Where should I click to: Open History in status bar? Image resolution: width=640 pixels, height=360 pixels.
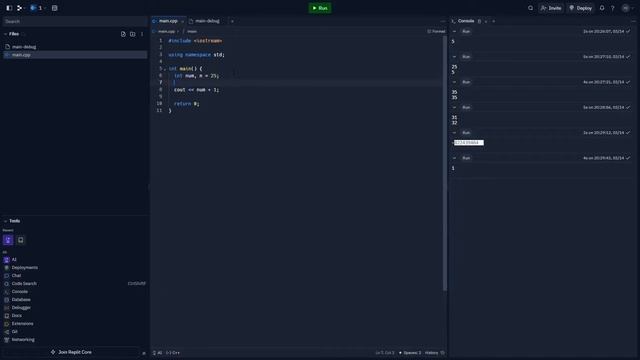431,353
